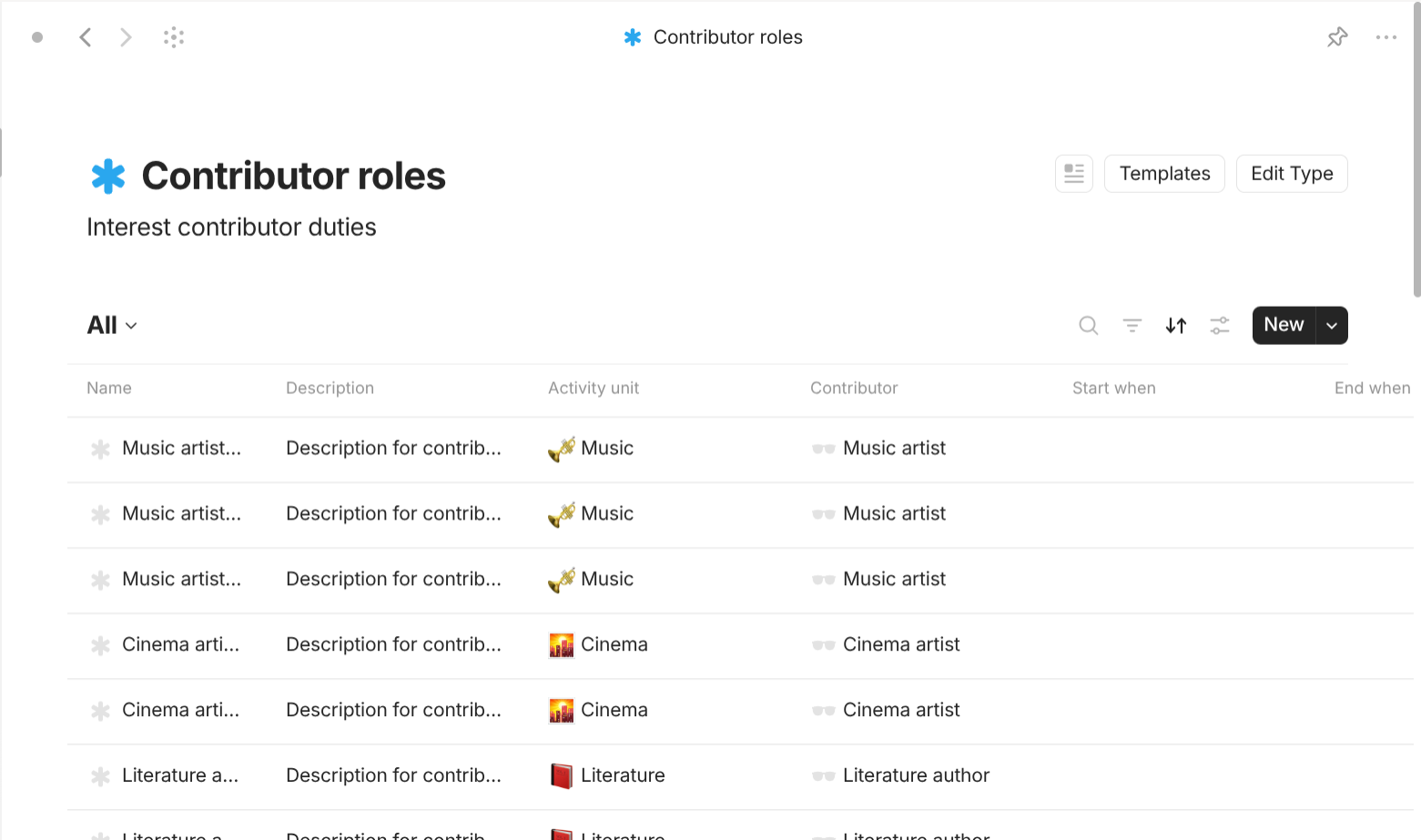Image resolution: width=1421 pixels, height=840 pixels.
Task: Open the search within the list
Action: click(1089, 325)
